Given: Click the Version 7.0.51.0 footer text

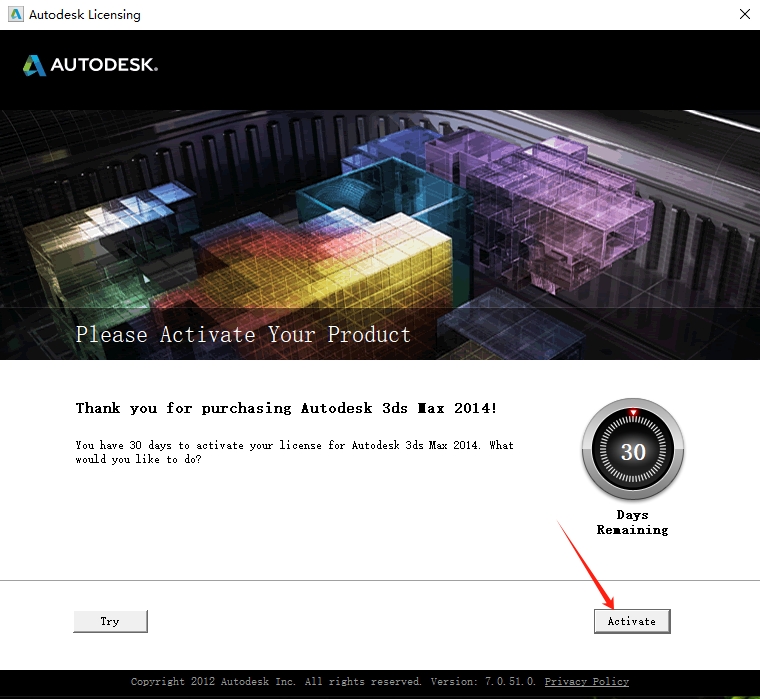Looking at the screenshot, I should pos(483,682).
